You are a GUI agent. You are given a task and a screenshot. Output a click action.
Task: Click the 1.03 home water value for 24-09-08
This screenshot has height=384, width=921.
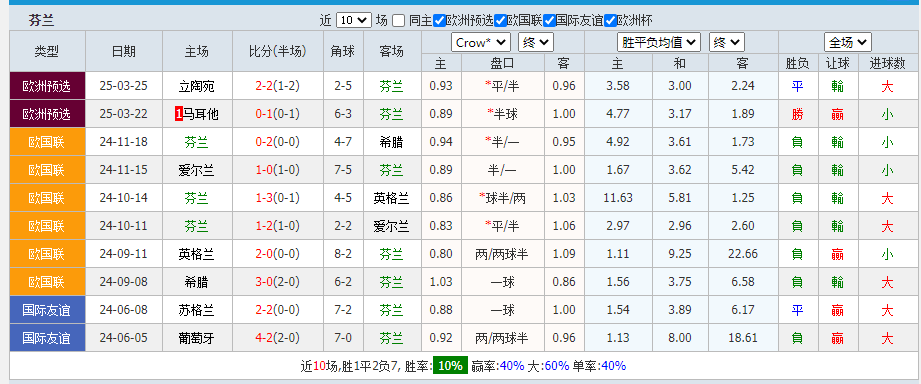click(441, 282)
